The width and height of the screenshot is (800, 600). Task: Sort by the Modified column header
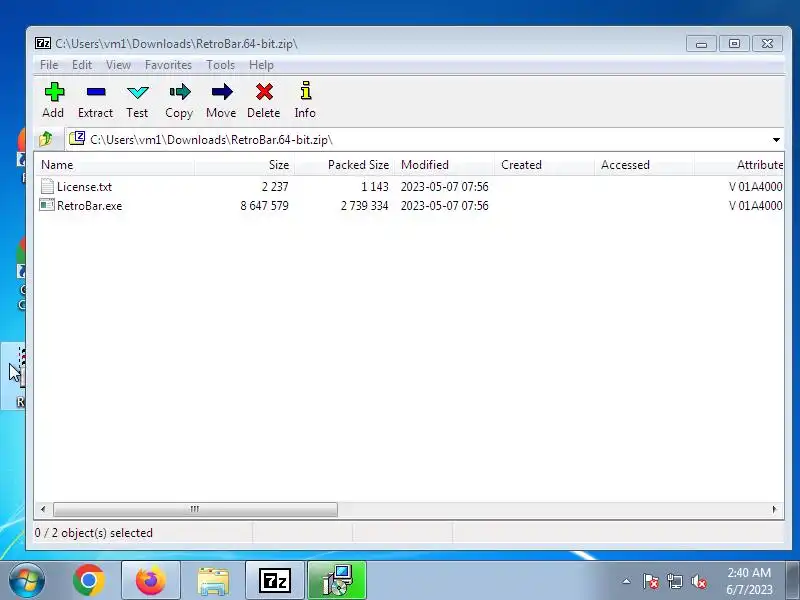click(x=444, y=165)
